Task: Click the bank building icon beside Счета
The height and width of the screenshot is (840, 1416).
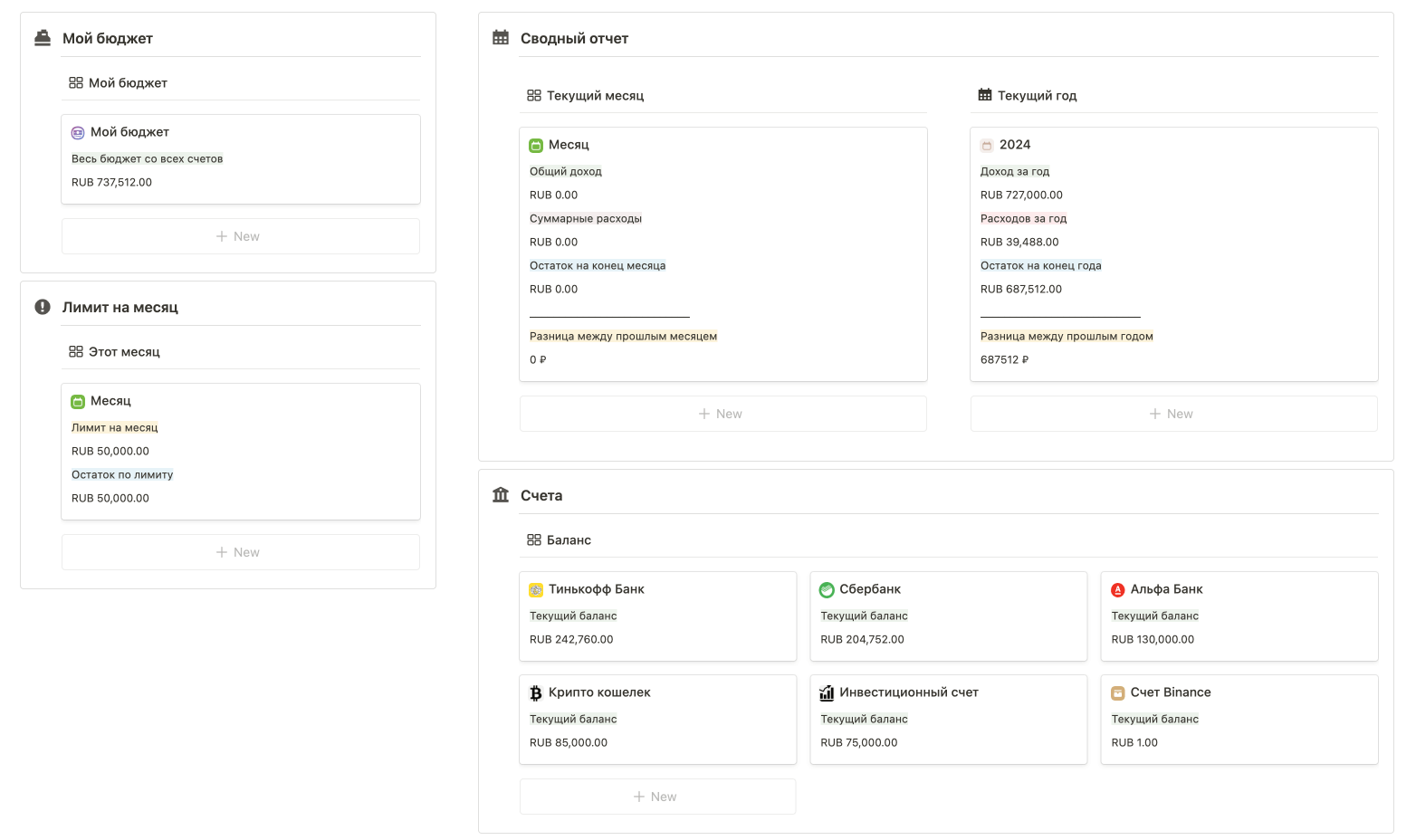Action: coord(501,495)
